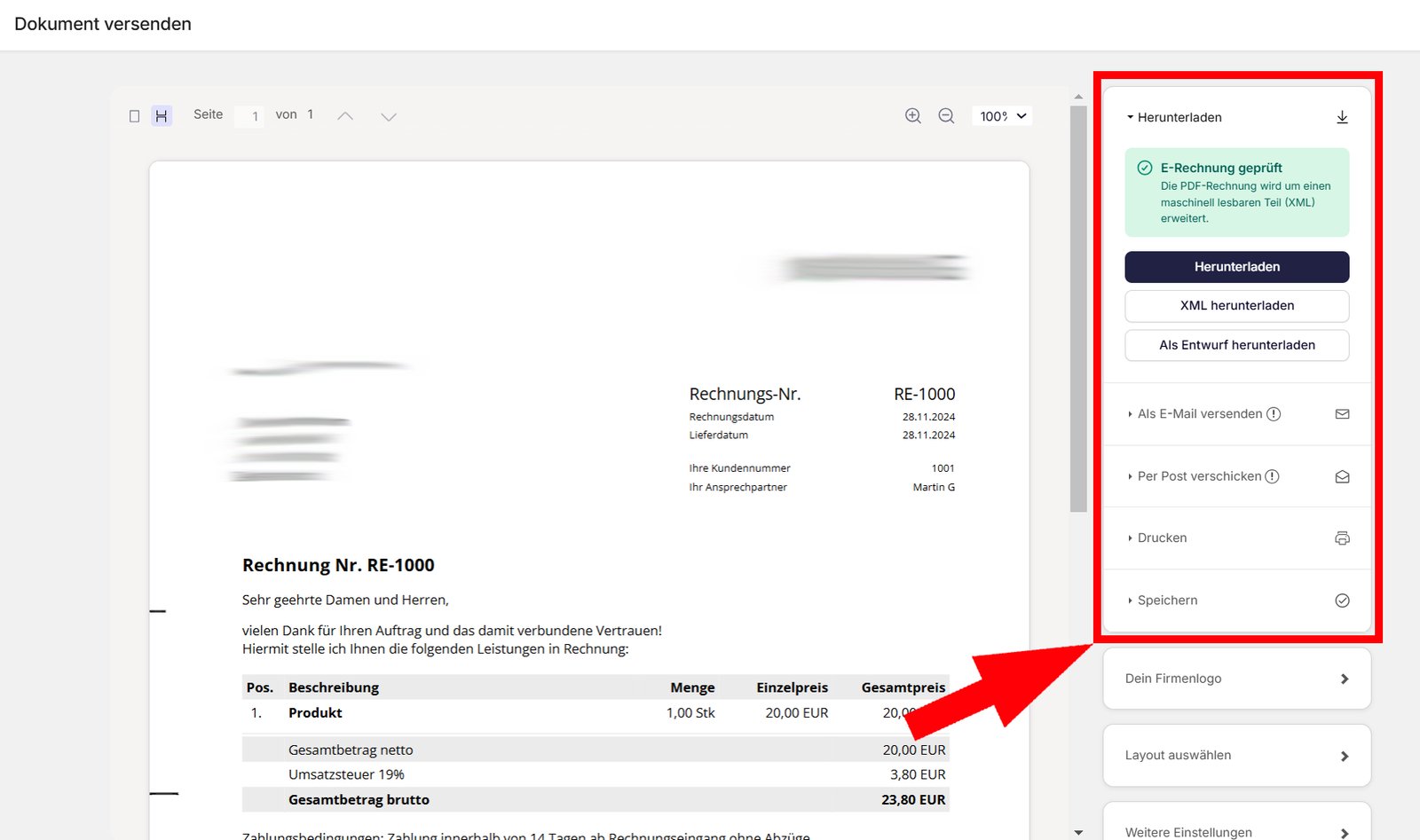This screenshot has height=840, width=1420.
Task: Open the Layout auswählen panel
Action: [1236, 755]
